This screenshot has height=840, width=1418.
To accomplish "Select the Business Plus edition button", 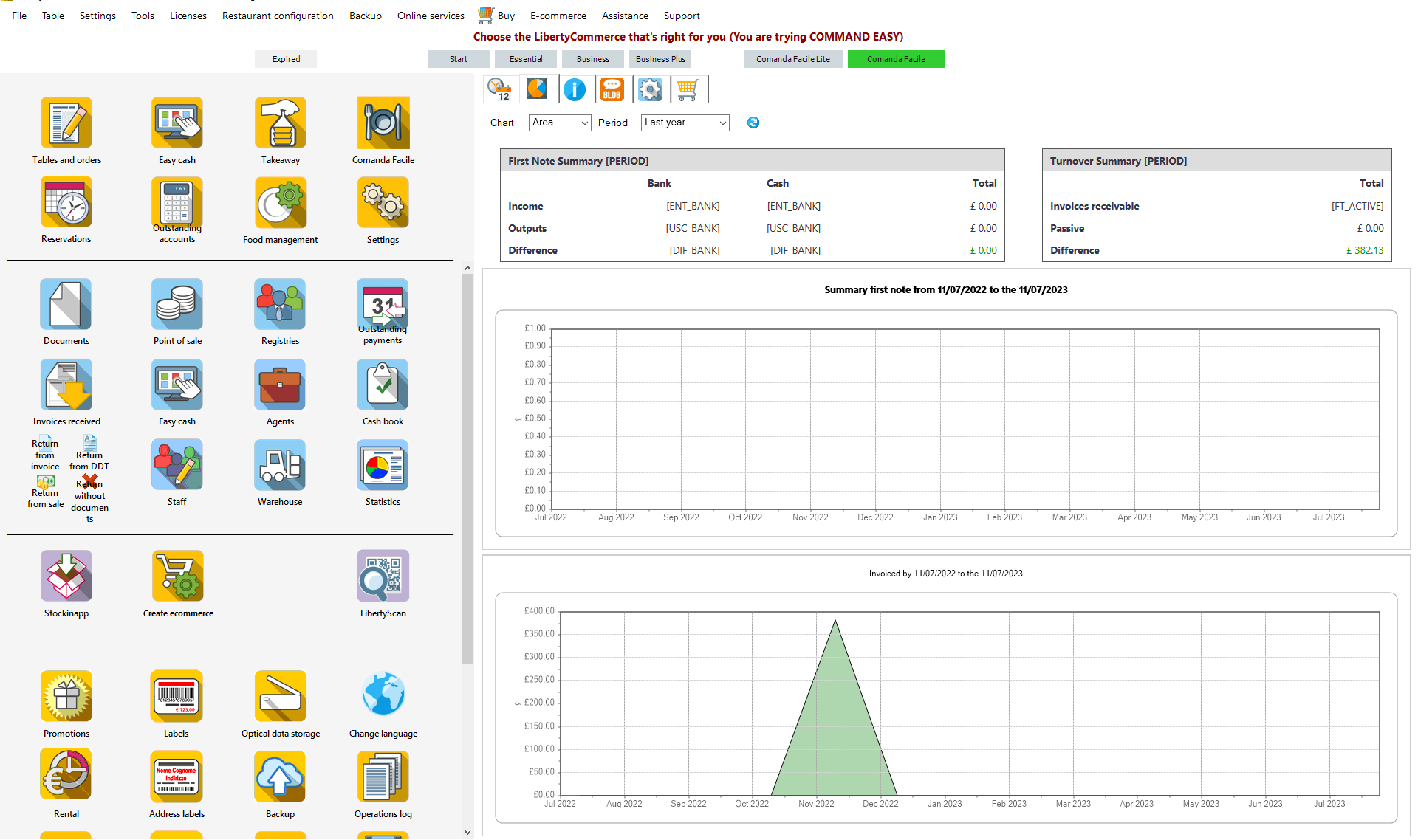I will (660, 59).
